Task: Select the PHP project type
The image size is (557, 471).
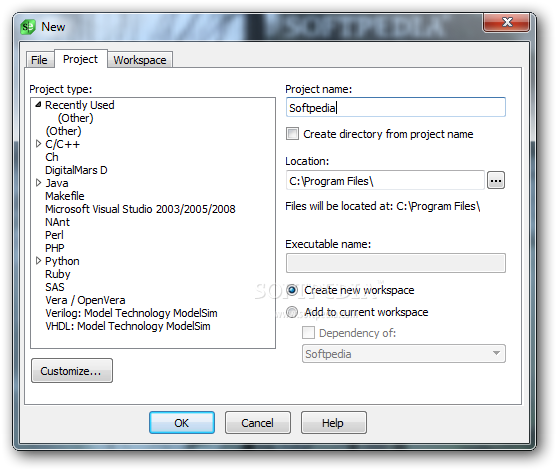Action: pyautogui.click(x=55, y=248)
